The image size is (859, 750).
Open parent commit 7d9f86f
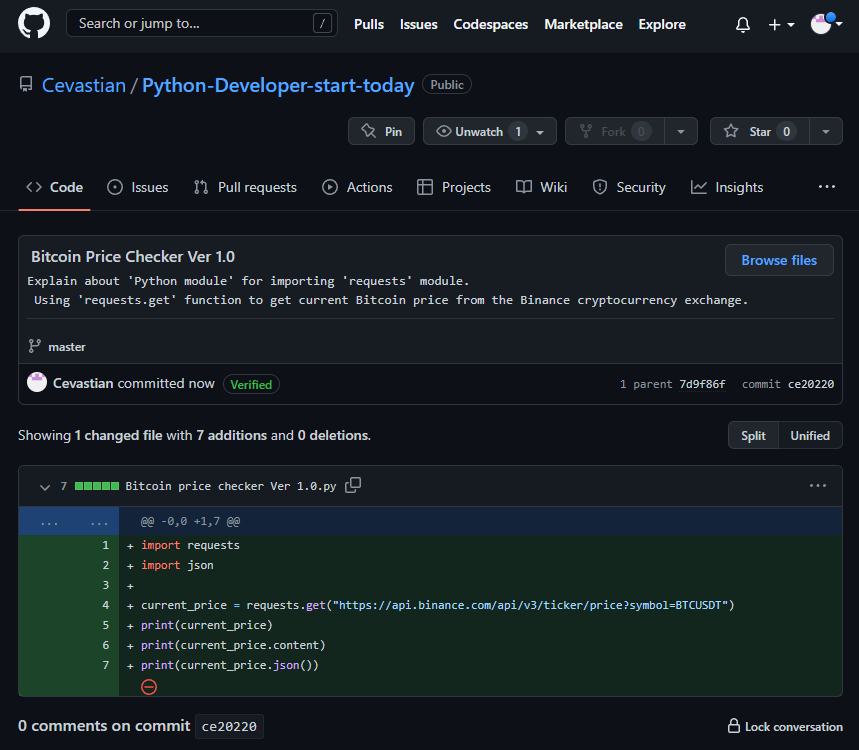pyautogui.click(x=702, y=384)
